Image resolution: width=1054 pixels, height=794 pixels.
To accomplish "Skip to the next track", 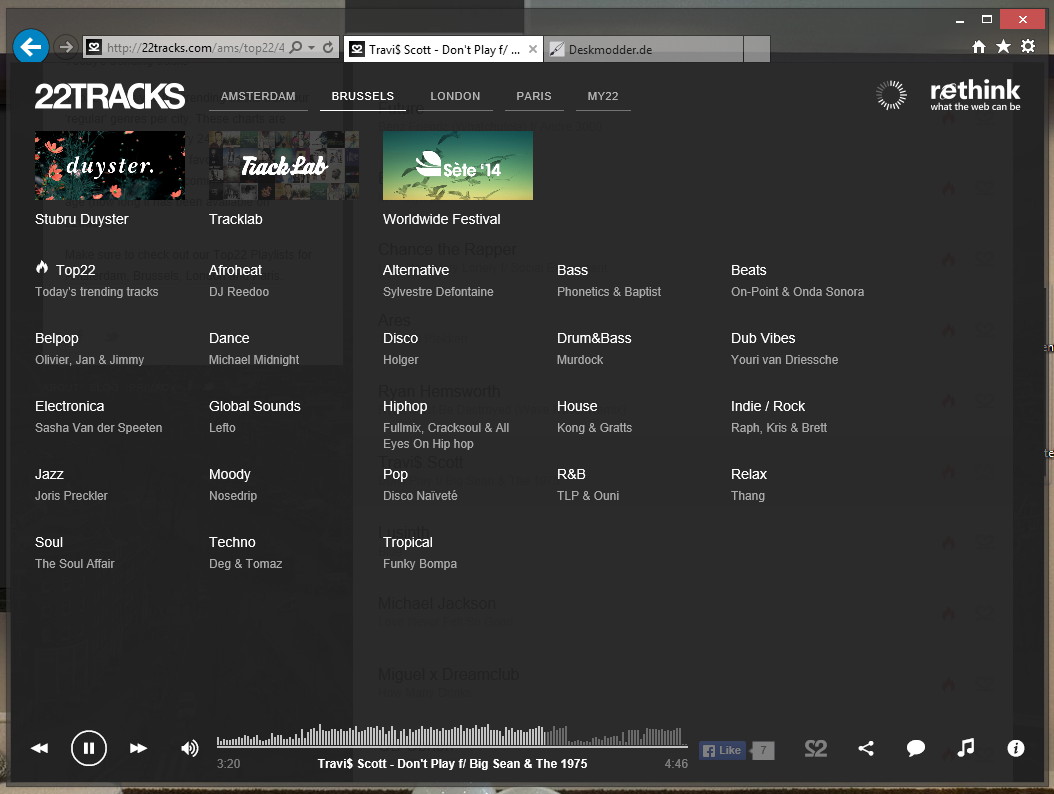I will tap(138, 748).
